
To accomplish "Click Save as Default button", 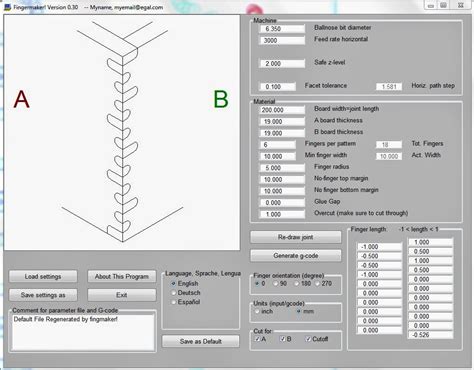I will (201, 341).
